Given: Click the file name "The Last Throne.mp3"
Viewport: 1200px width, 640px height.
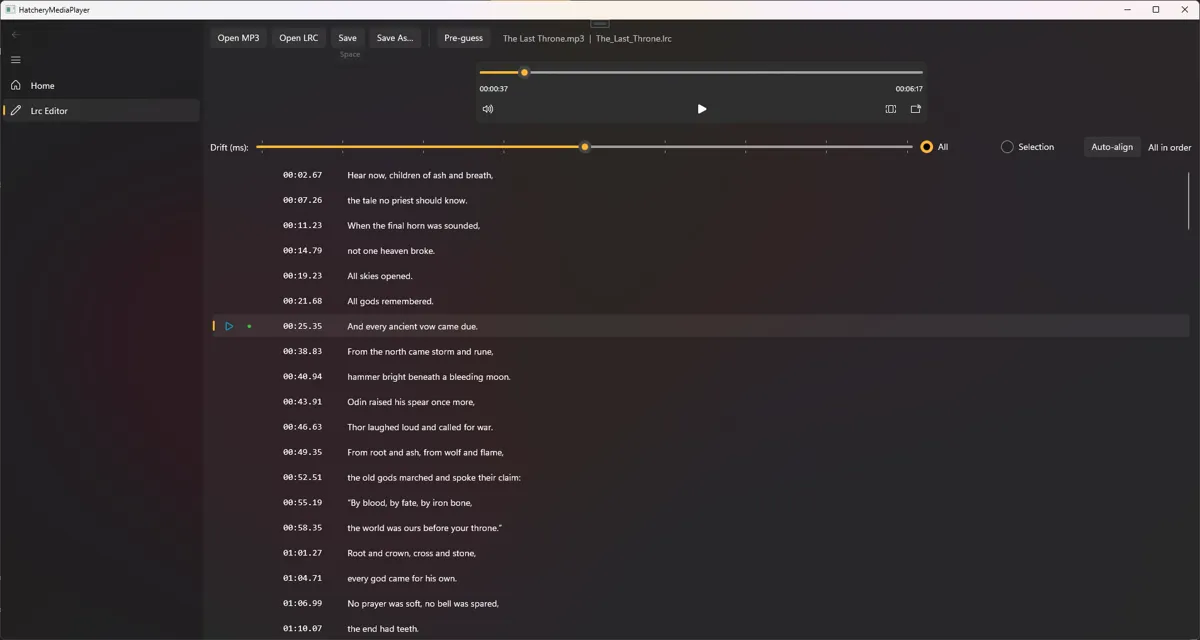Looking at the screenshot, I should coord(543,39).
